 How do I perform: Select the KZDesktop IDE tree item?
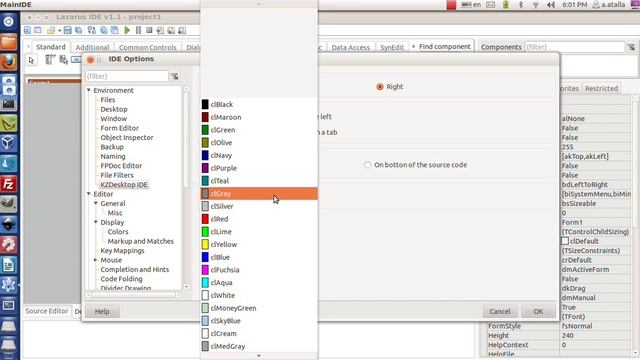point(124,184)
